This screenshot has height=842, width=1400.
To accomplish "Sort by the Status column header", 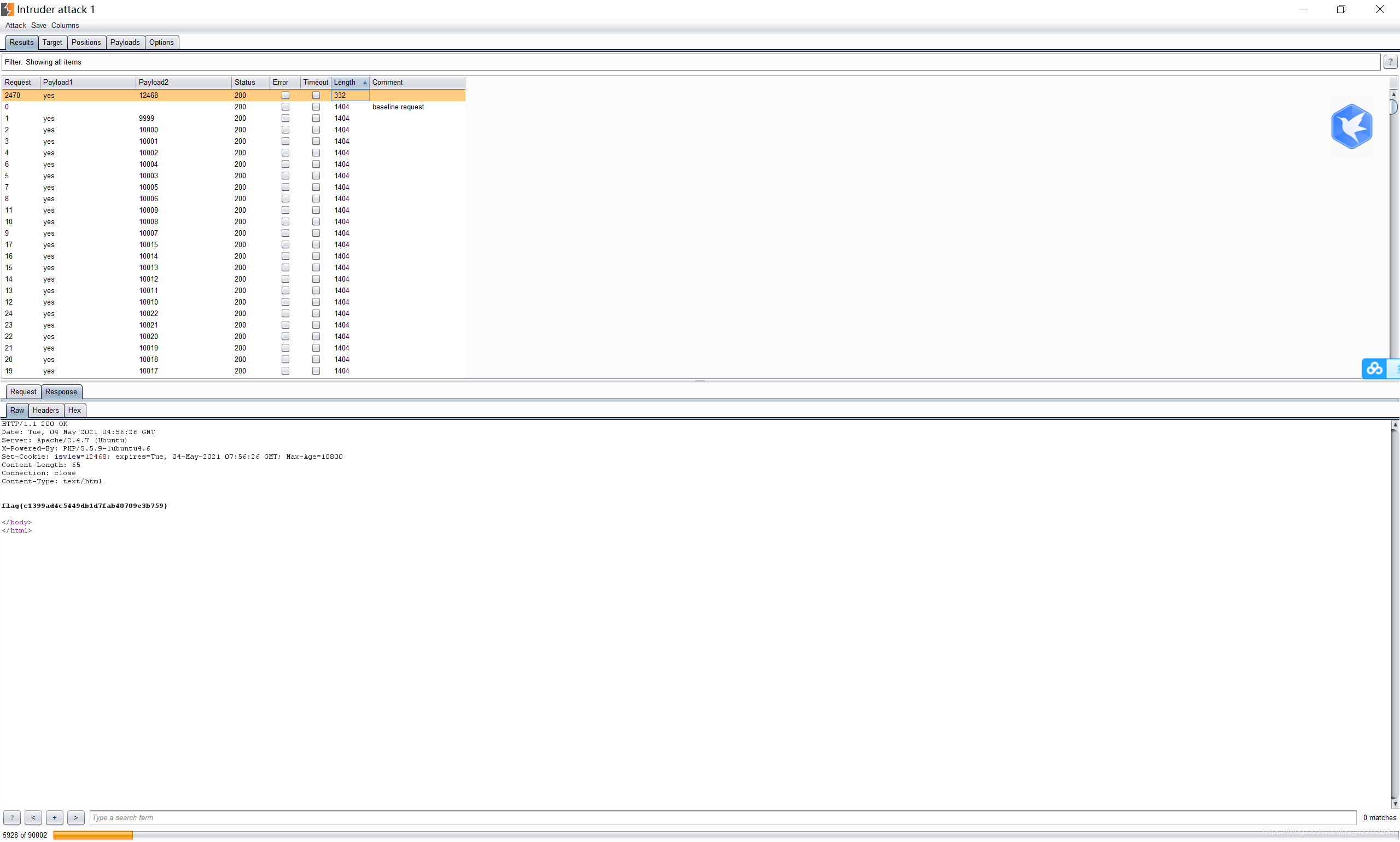I will point(251,82).
